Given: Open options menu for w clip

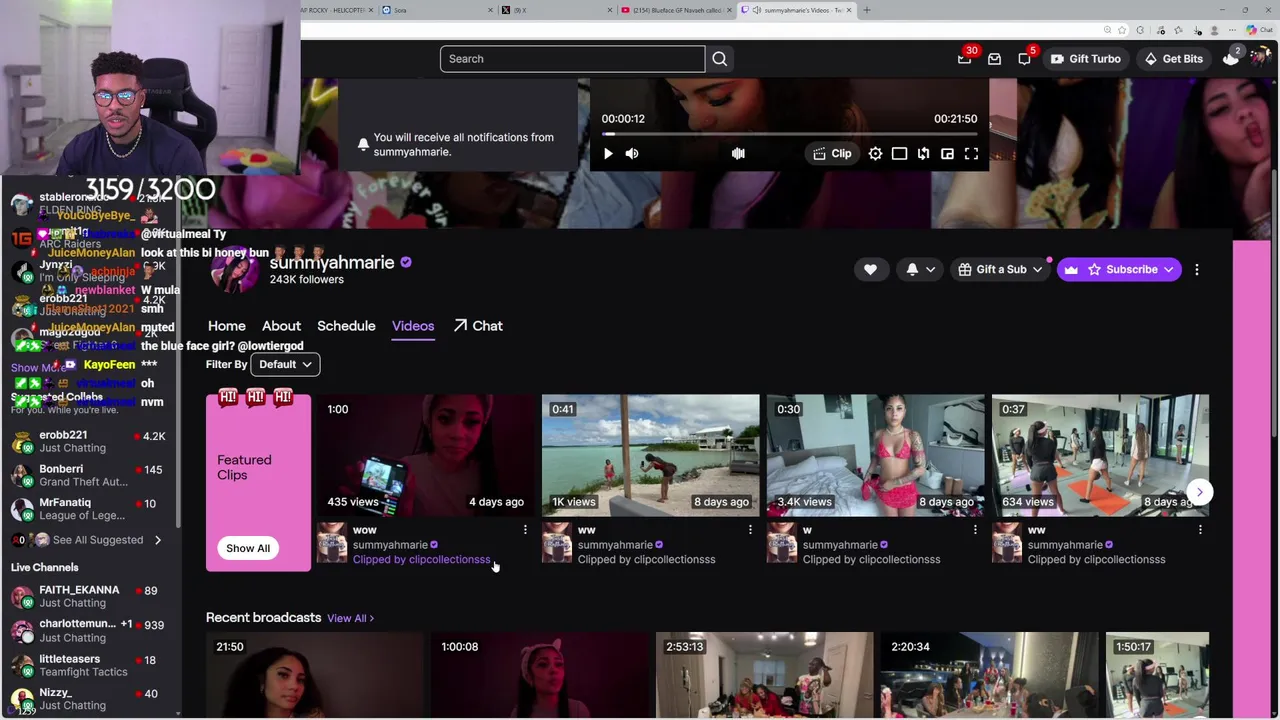Looking at the screenshot, I should [975, 530].
